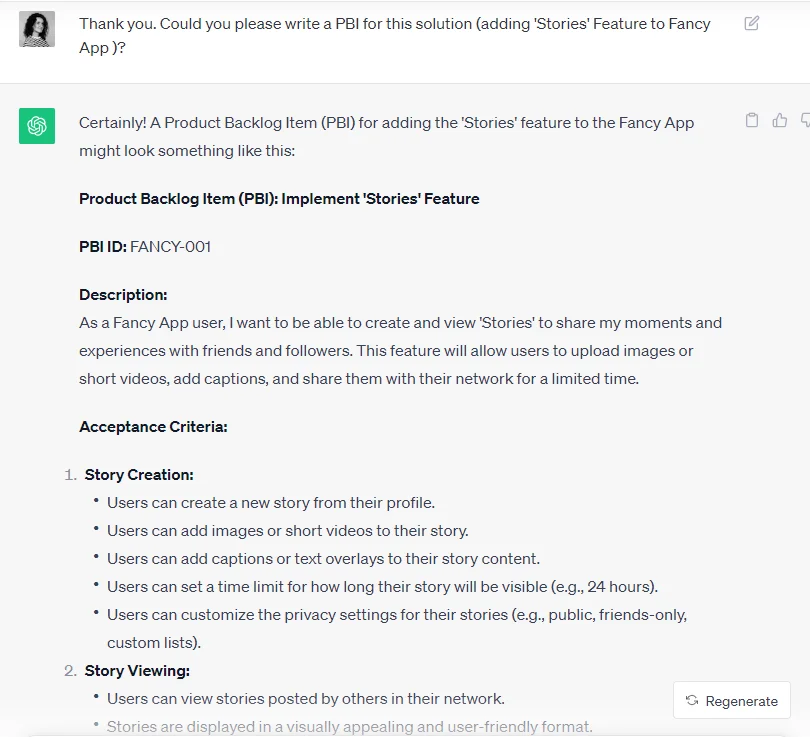Screen dimensions: 810x737
Task: Click the FANCY-001 PBI ID text
Action: pos(170,247)
